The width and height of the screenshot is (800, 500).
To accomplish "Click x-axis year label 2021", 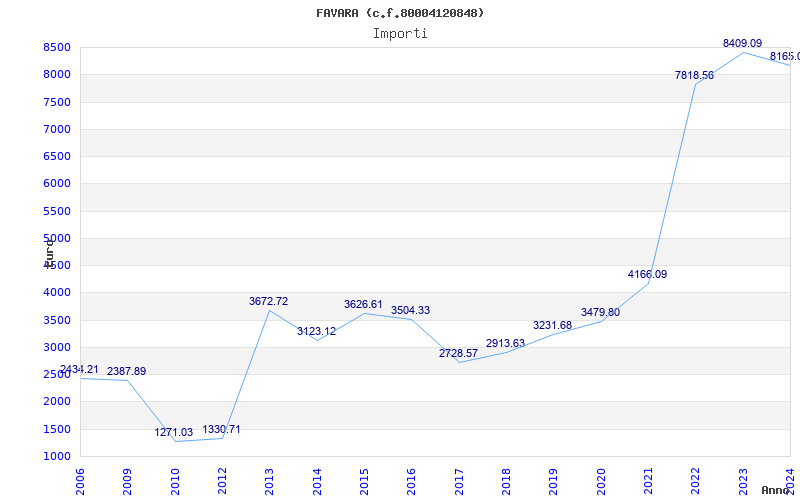I will pyautogui.click(x=648, y=482).
